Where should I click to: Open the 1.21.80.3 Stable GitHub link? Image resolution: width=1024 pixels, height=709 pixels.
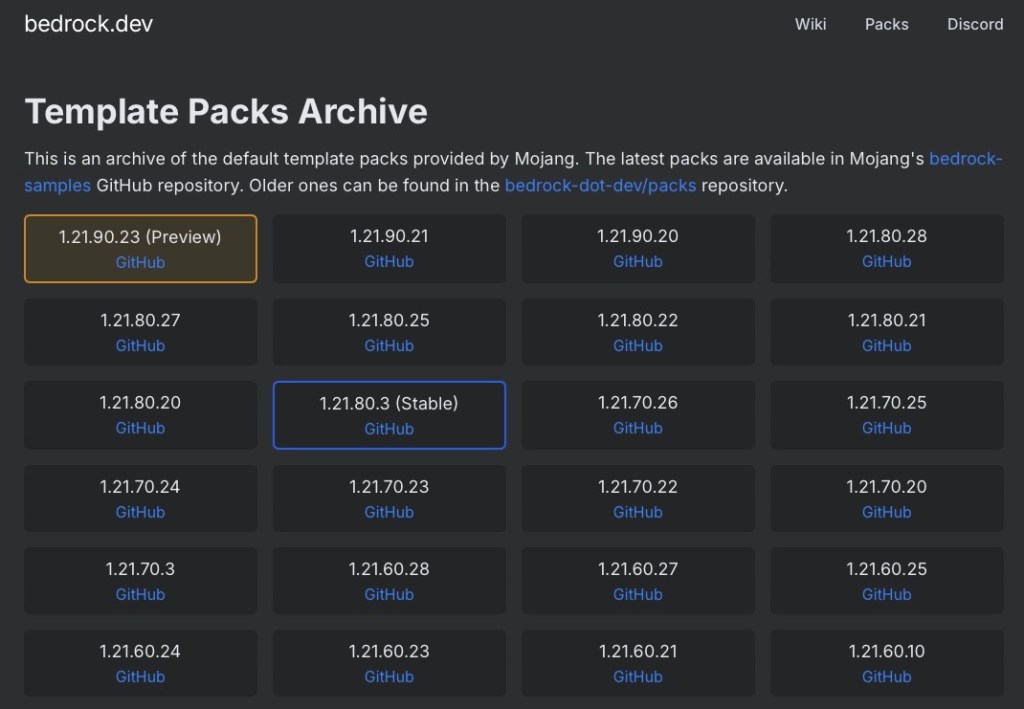tap(389, 428)
